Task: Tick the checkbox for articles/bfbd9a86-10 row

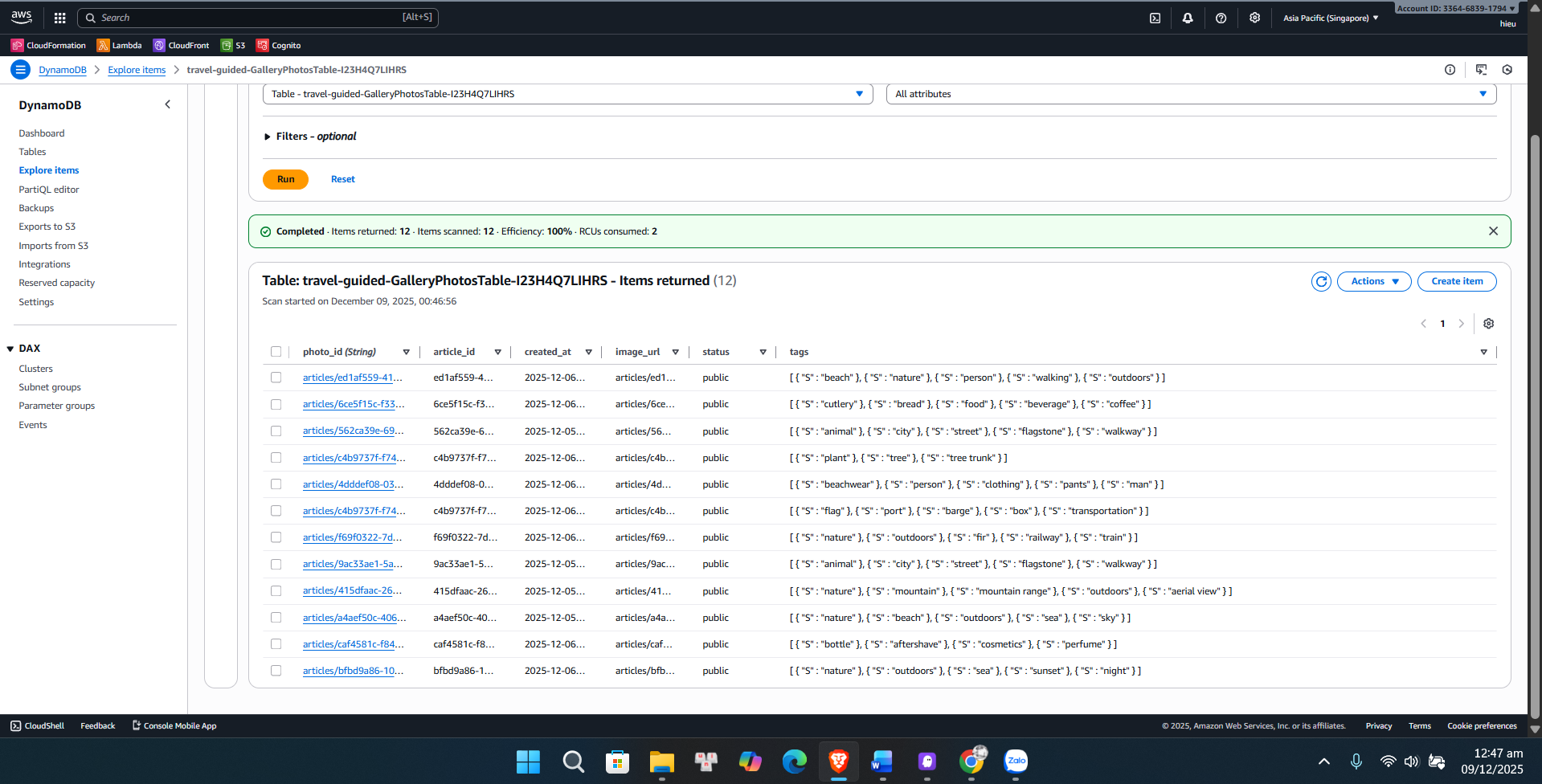Action: click(276, 671)
